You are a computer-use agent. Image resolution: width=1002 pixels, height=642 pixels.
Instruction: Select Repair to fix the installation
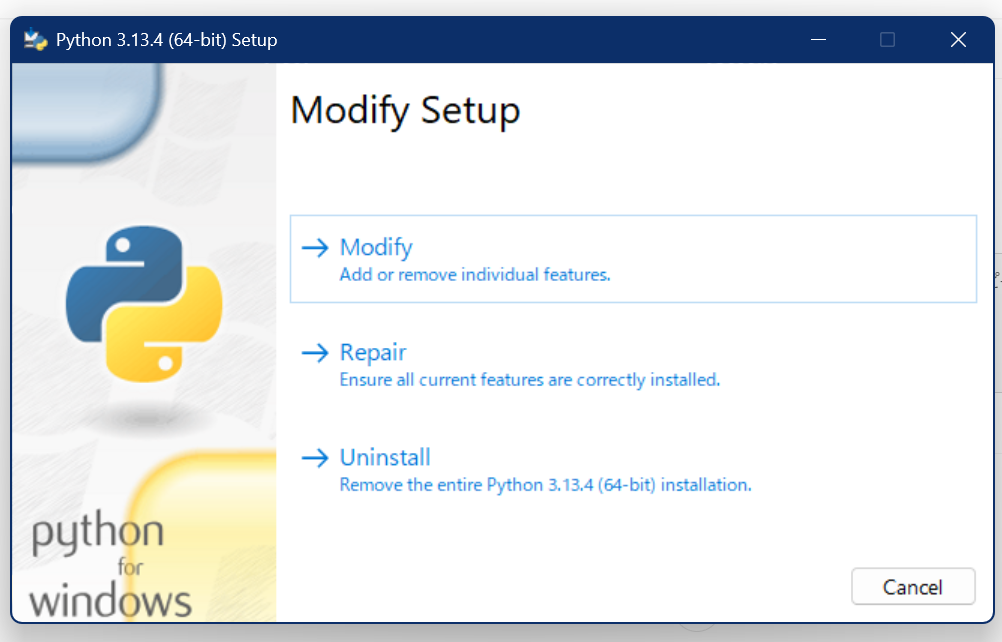click(x=633, y=364)
